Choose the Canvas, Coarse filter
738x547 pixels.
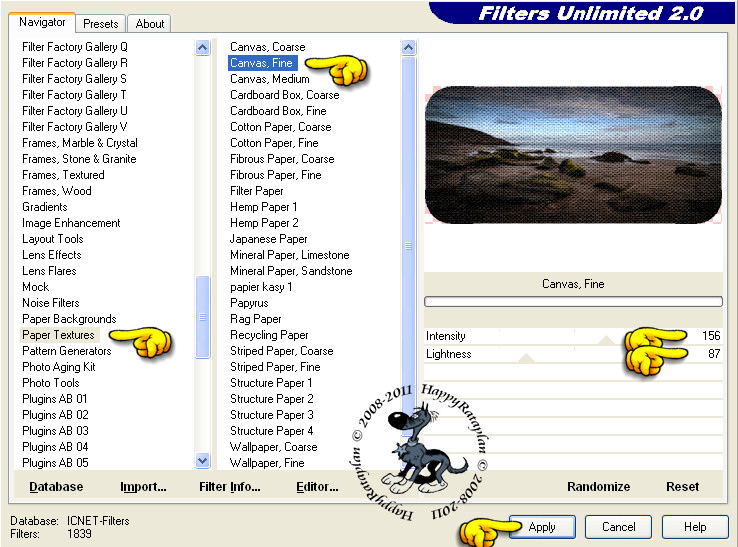[x=268, y=47]
